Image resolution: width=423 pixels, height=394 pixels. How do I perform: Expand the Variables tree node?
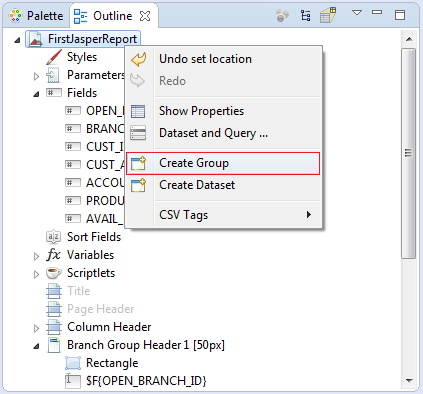(36, 256)
